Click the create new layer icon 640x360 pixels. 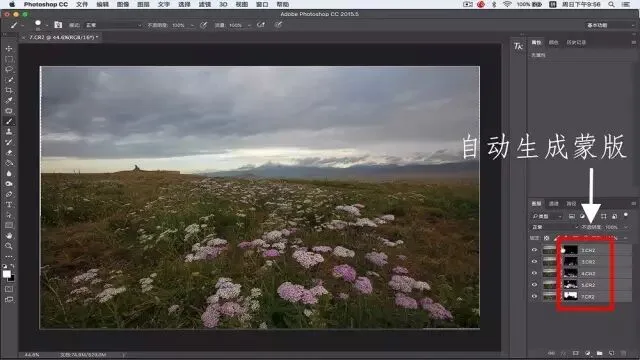pyautogui.click(x=611, y=353)
